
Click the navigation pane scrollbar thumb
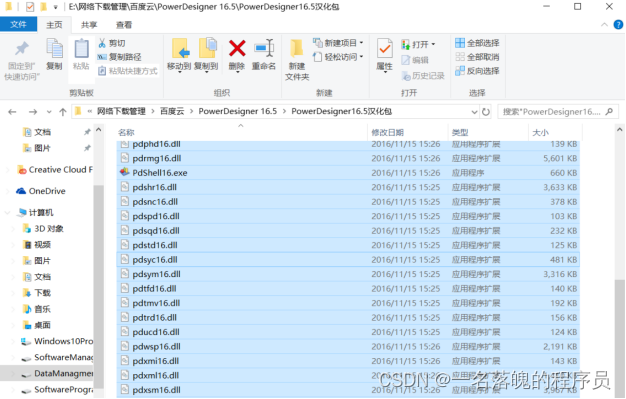pyautogui.click(x=98, y=288)
